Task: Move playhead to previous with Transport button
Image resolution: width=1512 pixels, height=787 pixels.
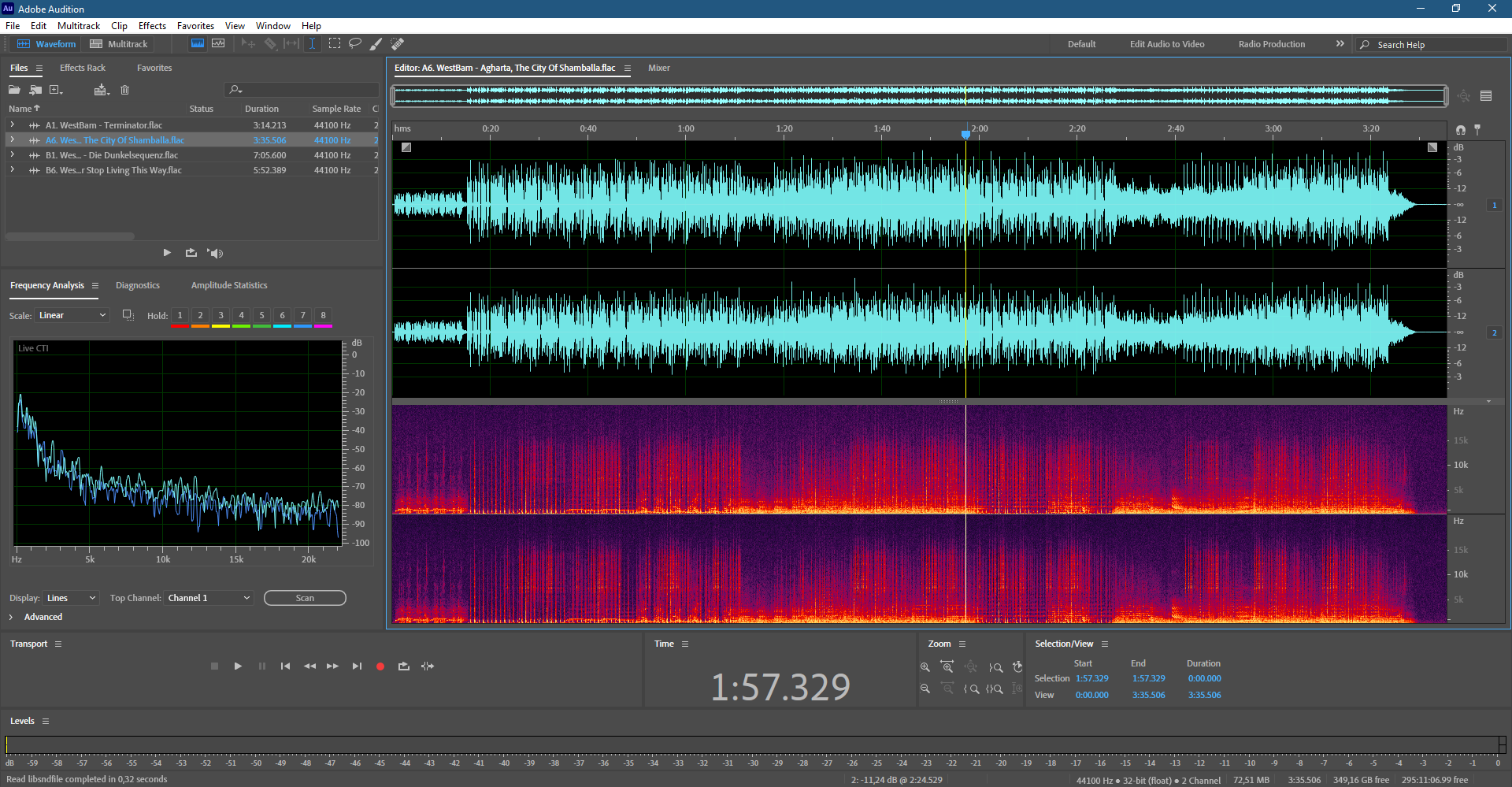Action: pos(285,666)
